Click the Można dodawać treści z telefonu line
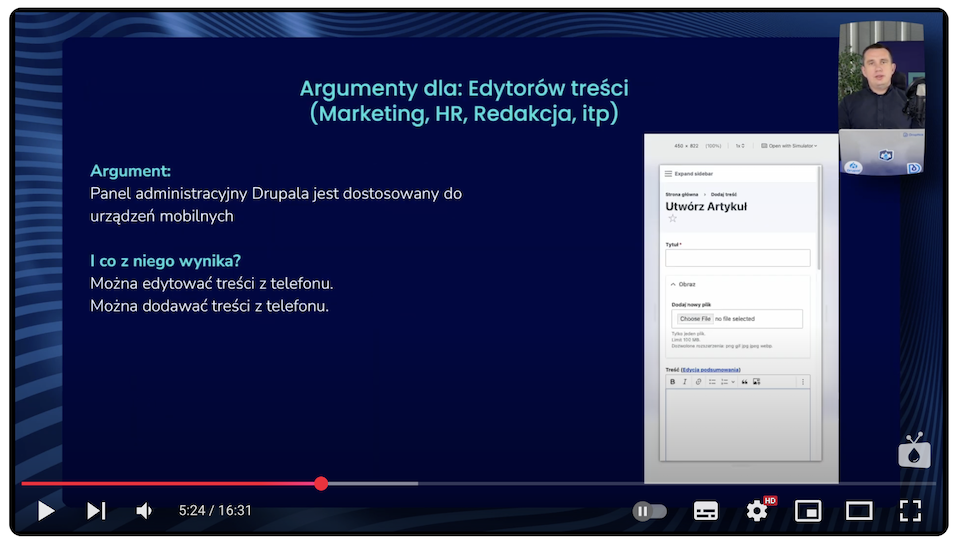This screenshot has width=960, height=547. (x=209, y=306)
